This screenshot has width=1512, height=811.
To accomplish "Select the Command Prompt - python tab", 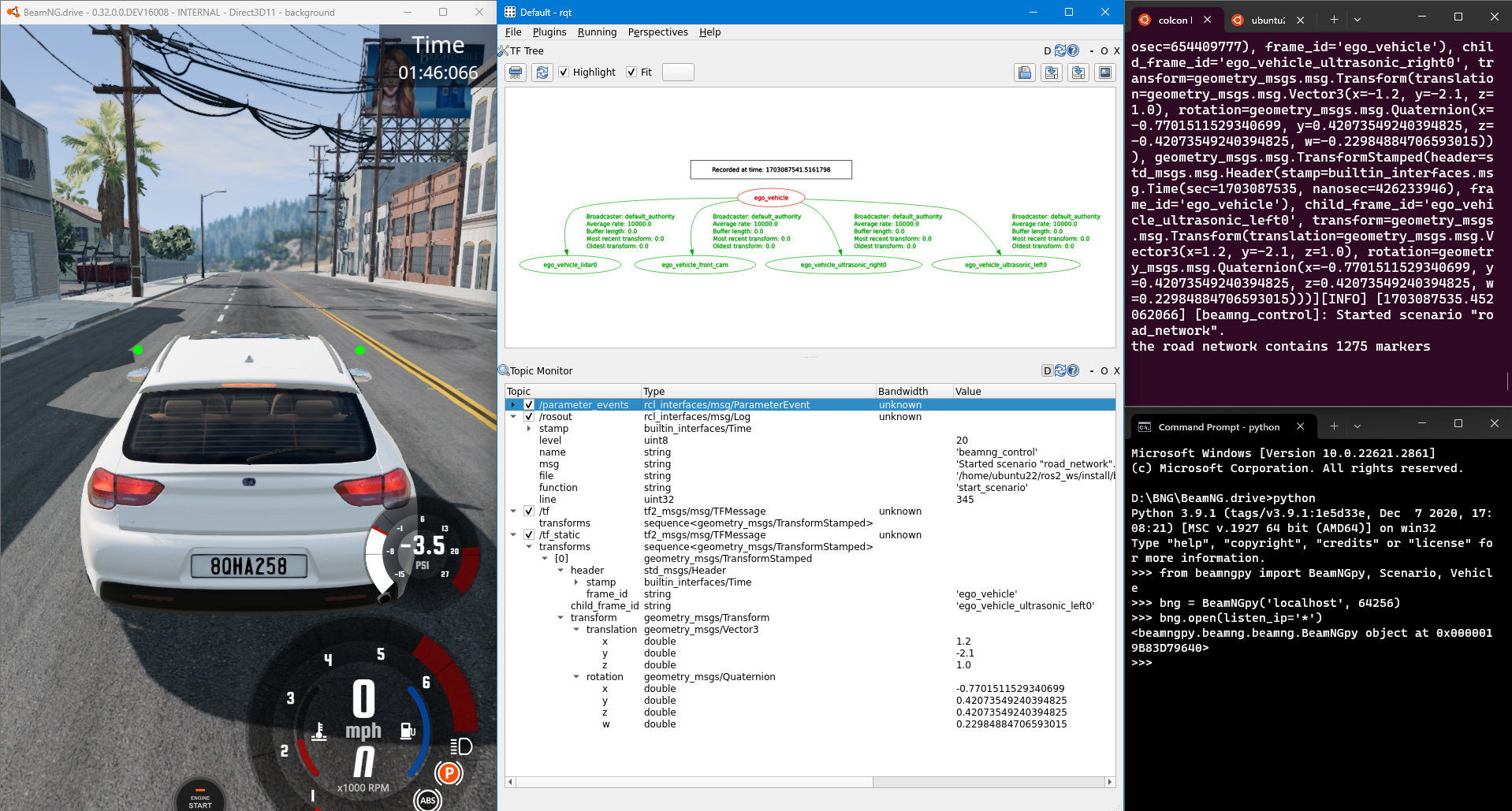I will click(1224, 427).
